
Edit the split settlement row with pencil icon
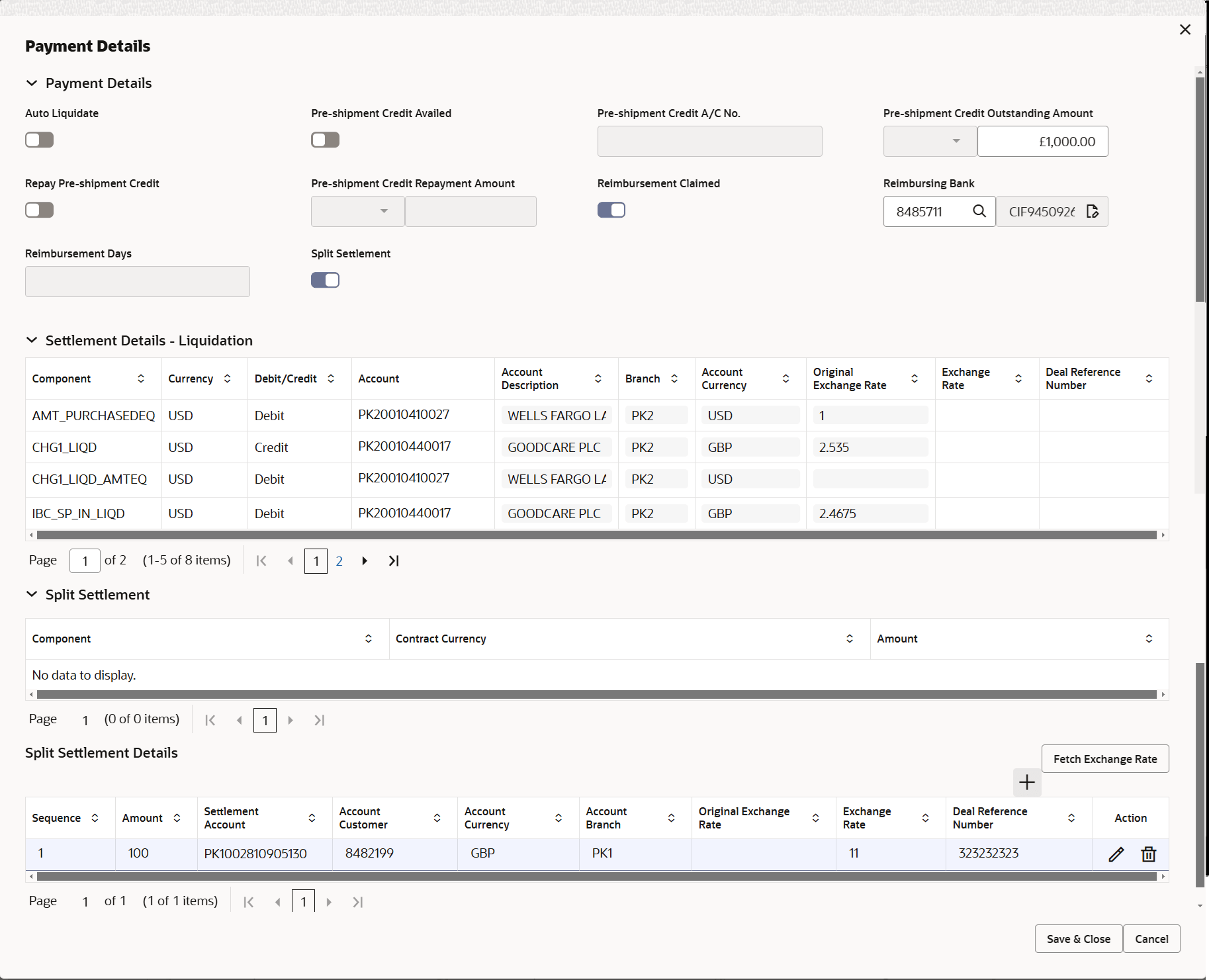tap(1116, 854)
